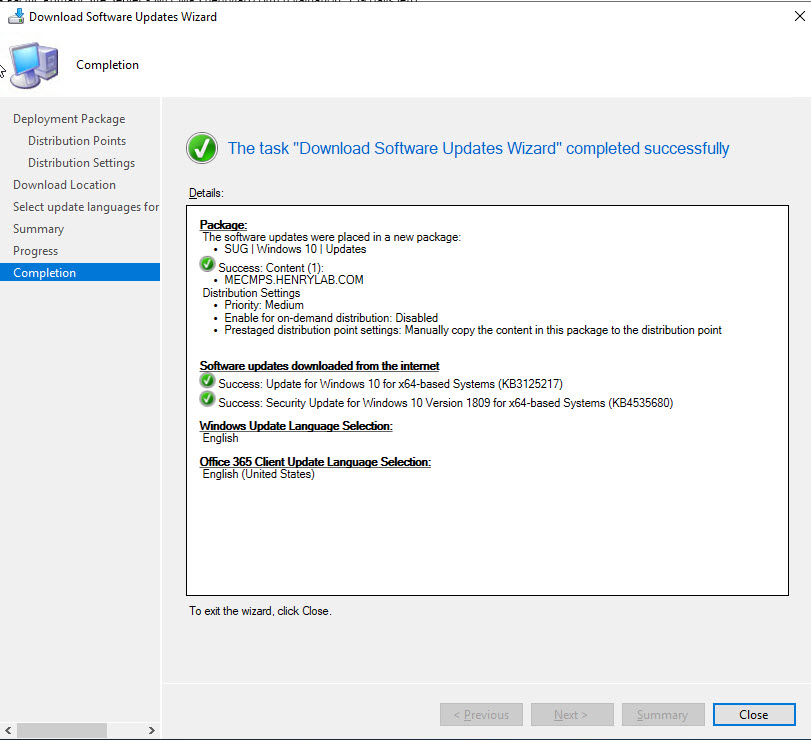Select the Progress step in sidebar
This screenshot has height=740, width=811.
35,251
